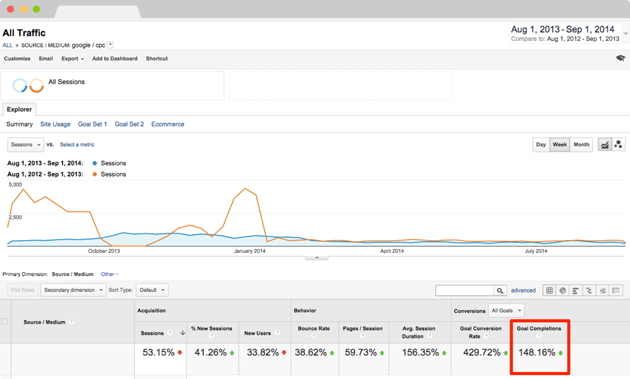Switch to the line chart icon
Viewport: 630px width, 379px height.
tap(605, 145)
